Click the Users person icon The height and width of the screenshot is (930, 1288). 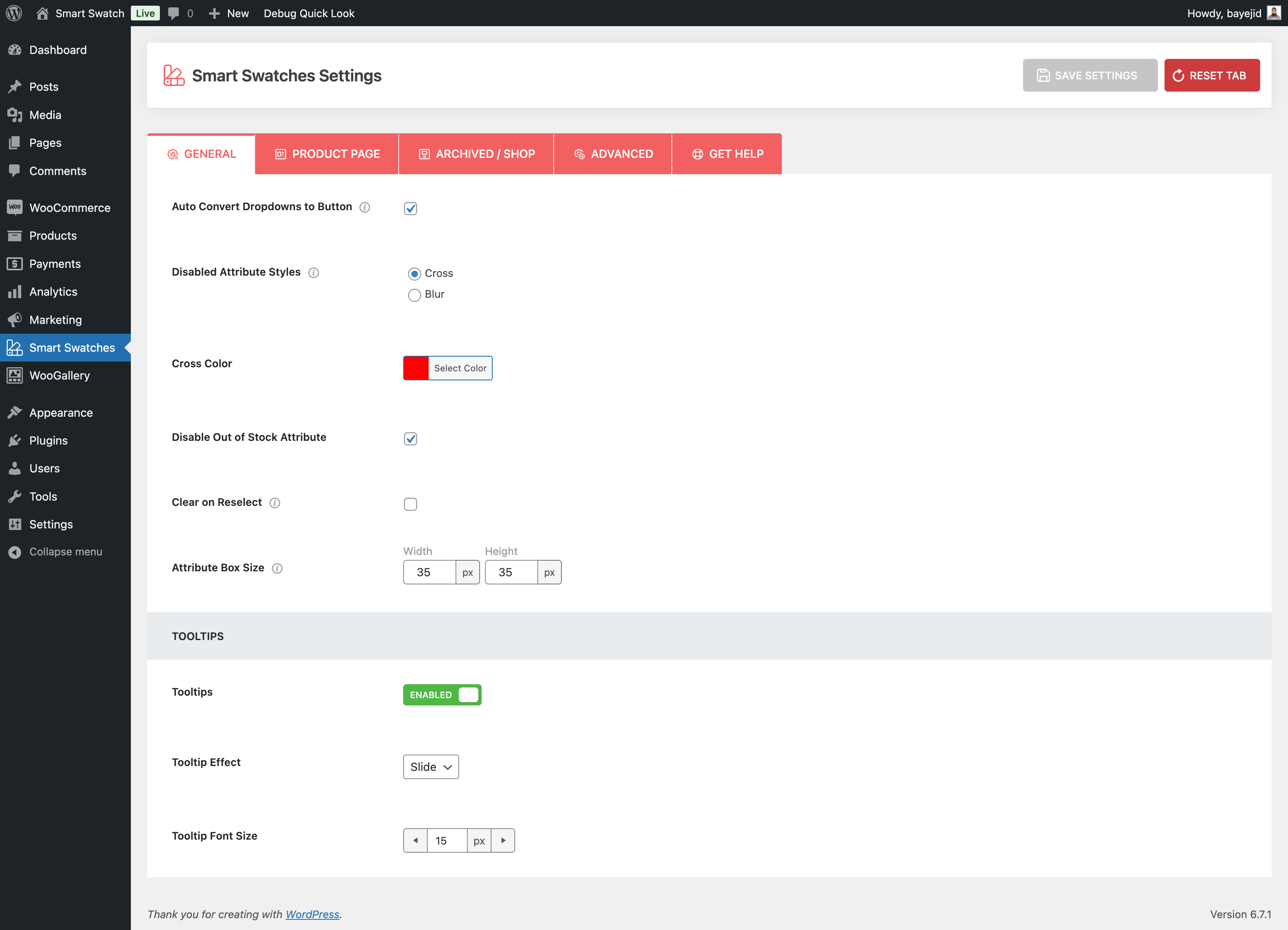(15, 468)
